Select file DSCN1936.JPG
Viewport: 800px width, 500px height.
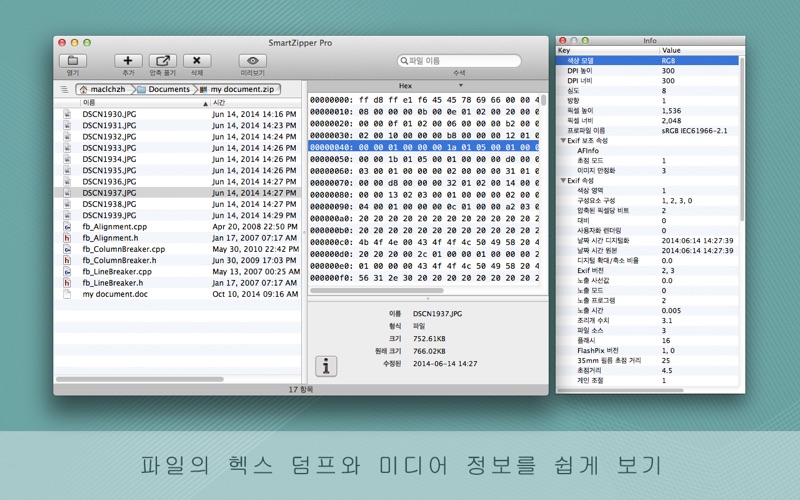[109, 182]
